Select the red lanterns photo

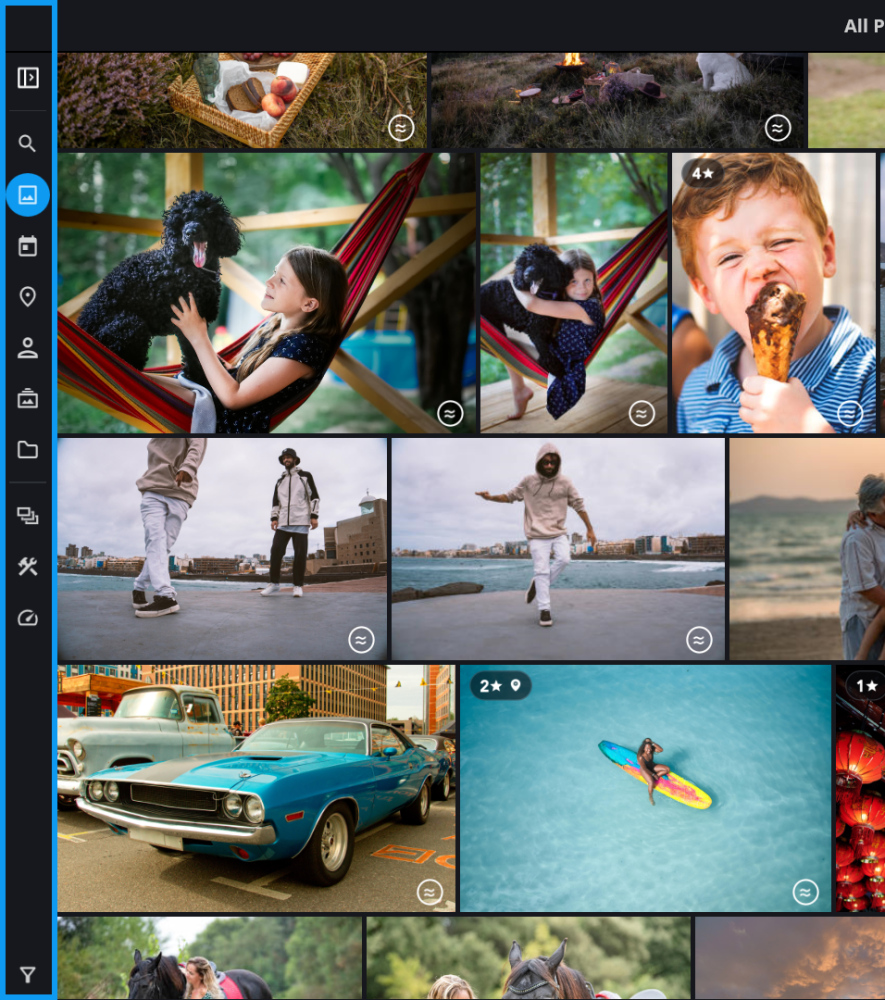pos(861,788)
